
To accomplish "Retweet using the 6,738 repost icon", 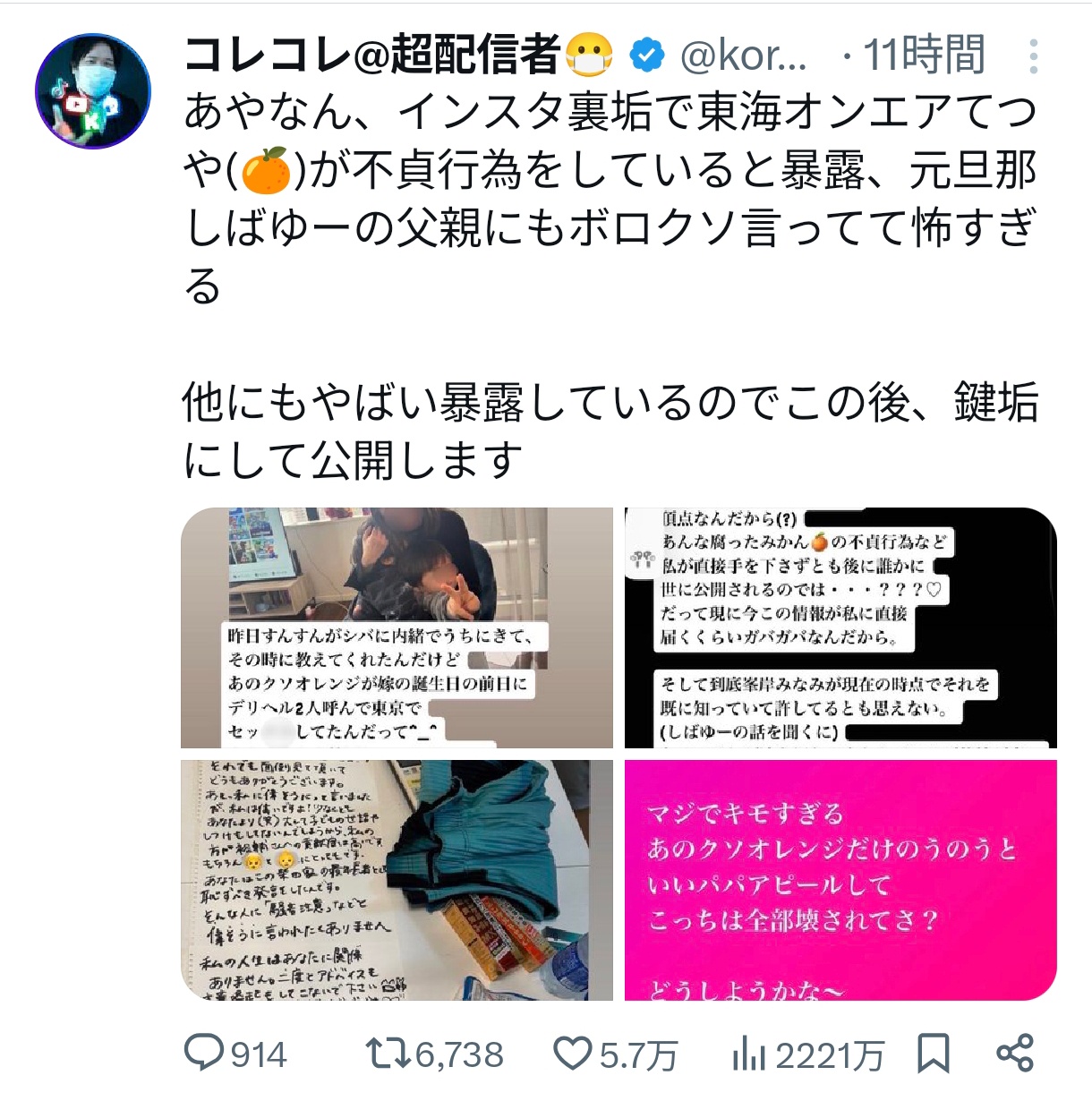I will [x=388, y=1054].
